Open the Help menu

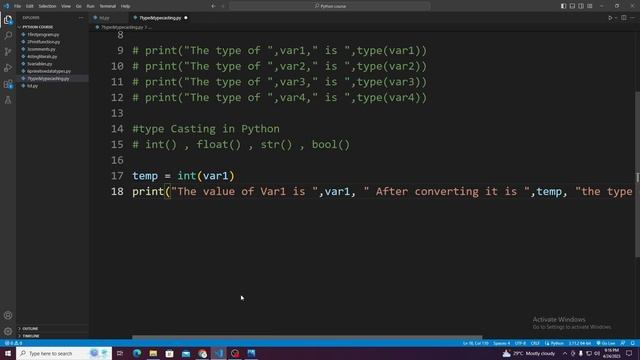pos(125,6)
